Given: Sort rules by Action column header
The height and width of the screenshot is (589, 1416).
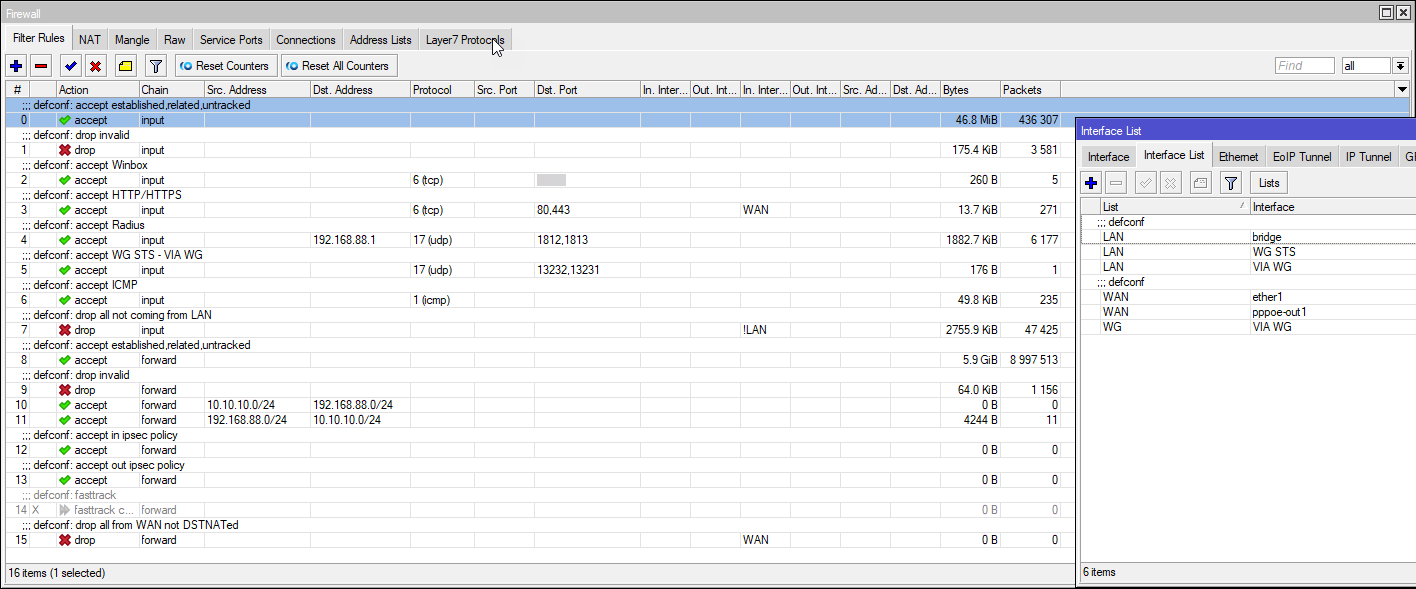Looking at the screenshot, I should coord(97,90).
